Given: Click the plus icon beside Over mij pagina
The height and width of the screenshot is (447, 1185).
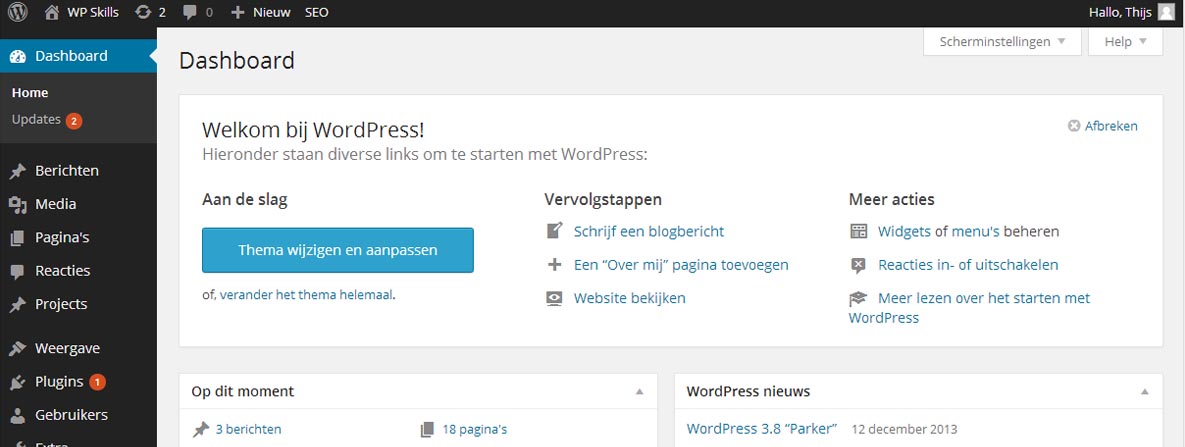Looking at the screenshot, I should [555, 265].
